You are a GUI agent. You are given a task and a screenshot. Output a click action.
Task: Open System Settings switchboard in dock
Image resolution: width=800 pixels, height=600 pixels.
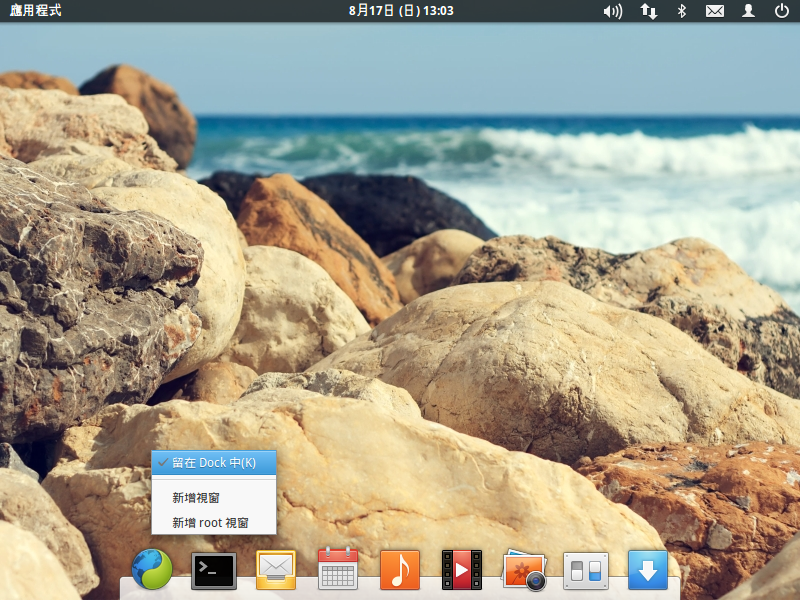586,571
